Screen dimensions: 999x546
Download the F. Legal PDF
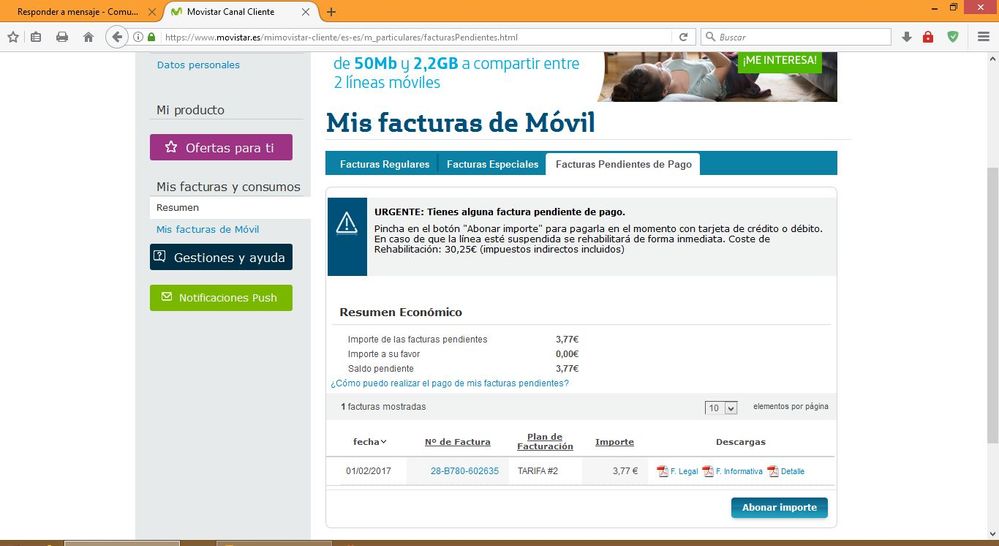677,471
